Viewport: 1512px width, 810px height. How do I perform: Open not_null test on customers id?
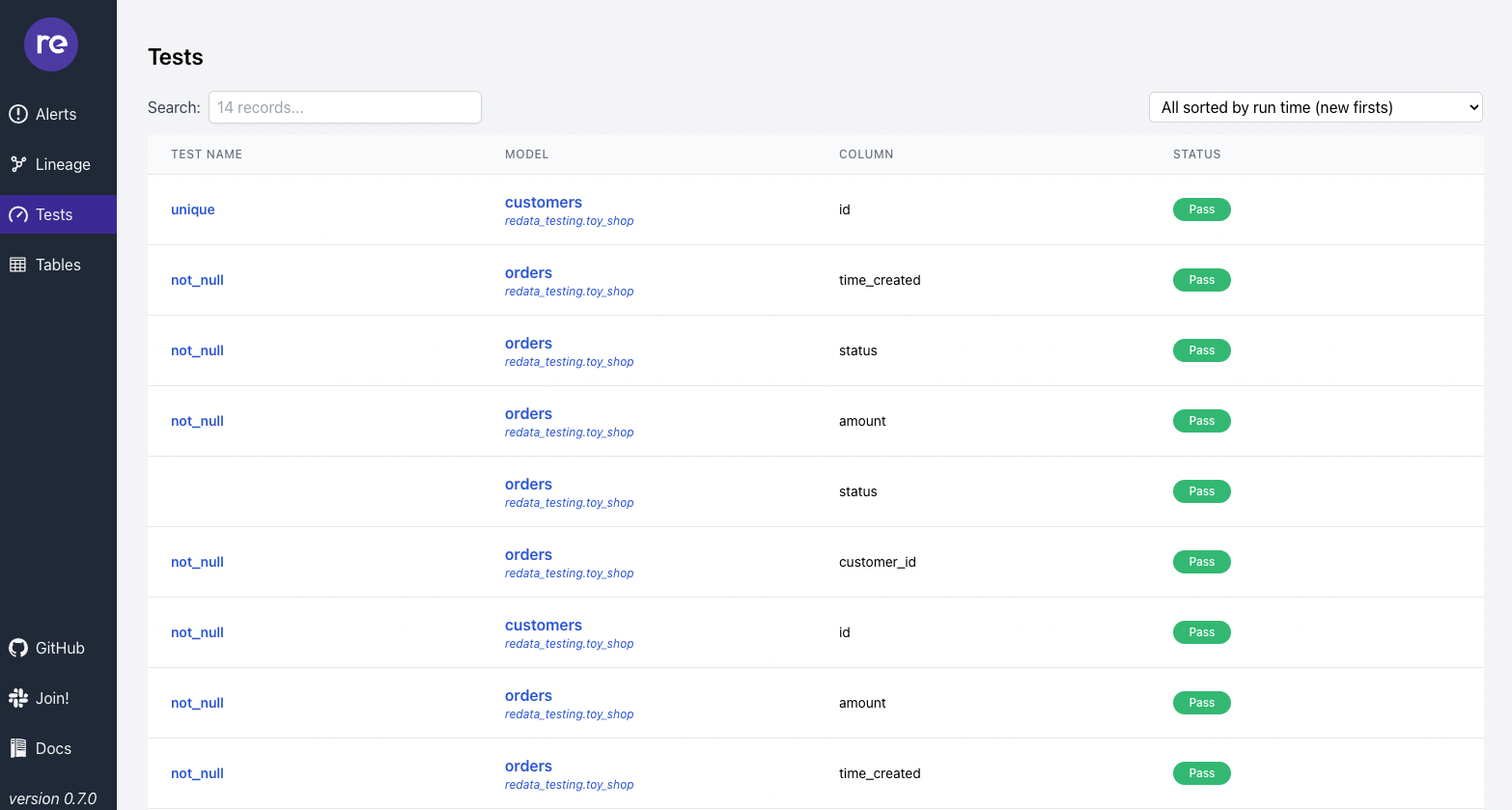197,632
